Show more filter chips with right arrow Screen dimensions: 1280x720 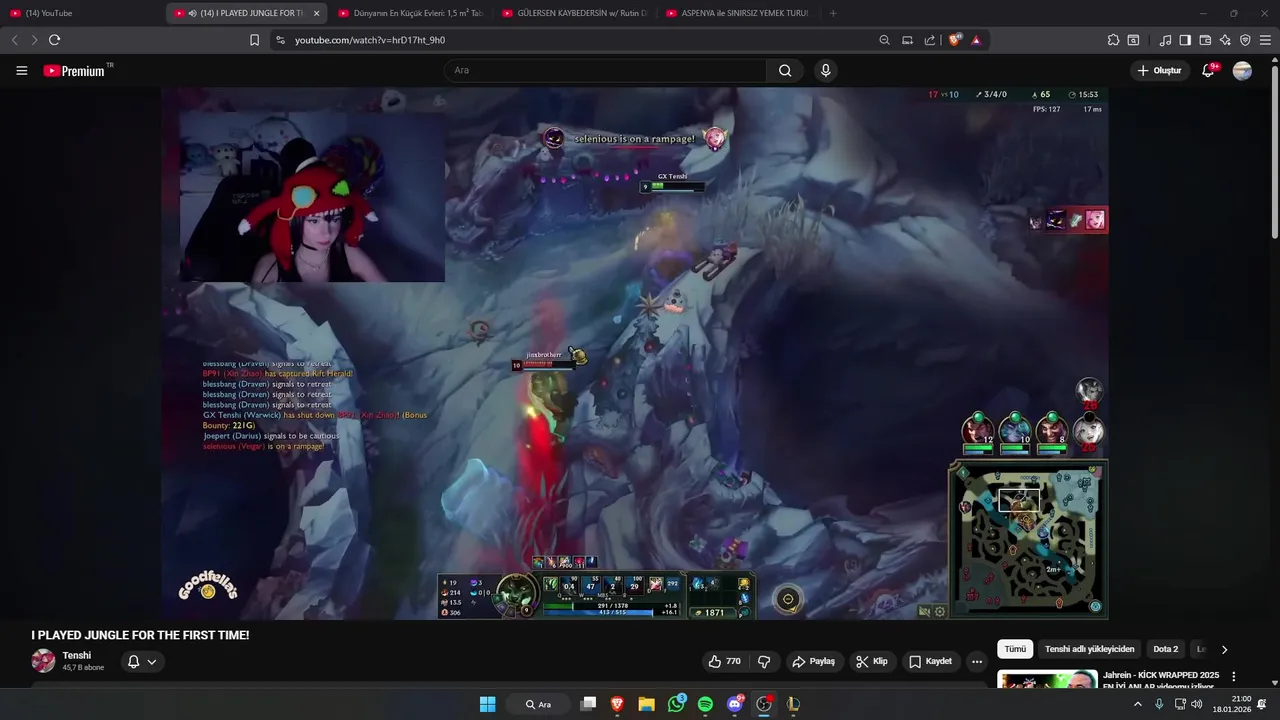point(1224,649)
